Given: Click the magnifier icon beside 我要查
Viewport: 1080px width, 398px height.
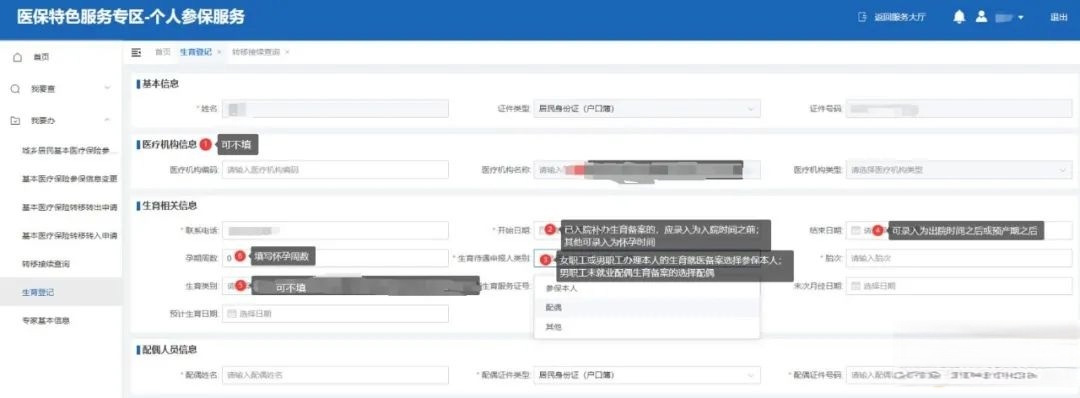Looking at the screenshot, I should point(16,89).
